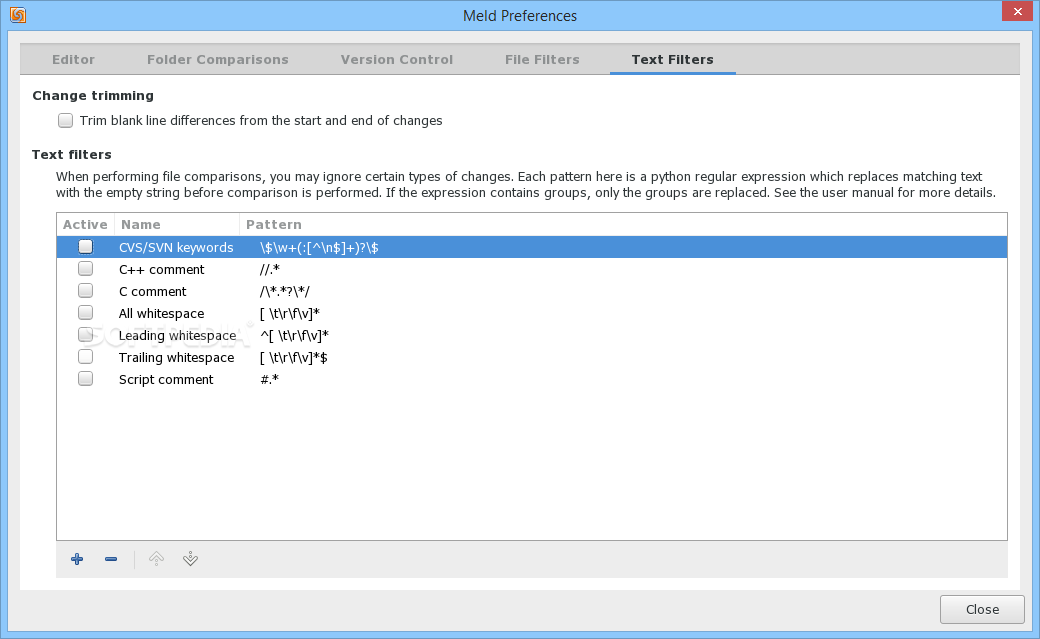Select the CVS/SVN keywords name cell
1040x639 pixels.
[x=176, y=248]
